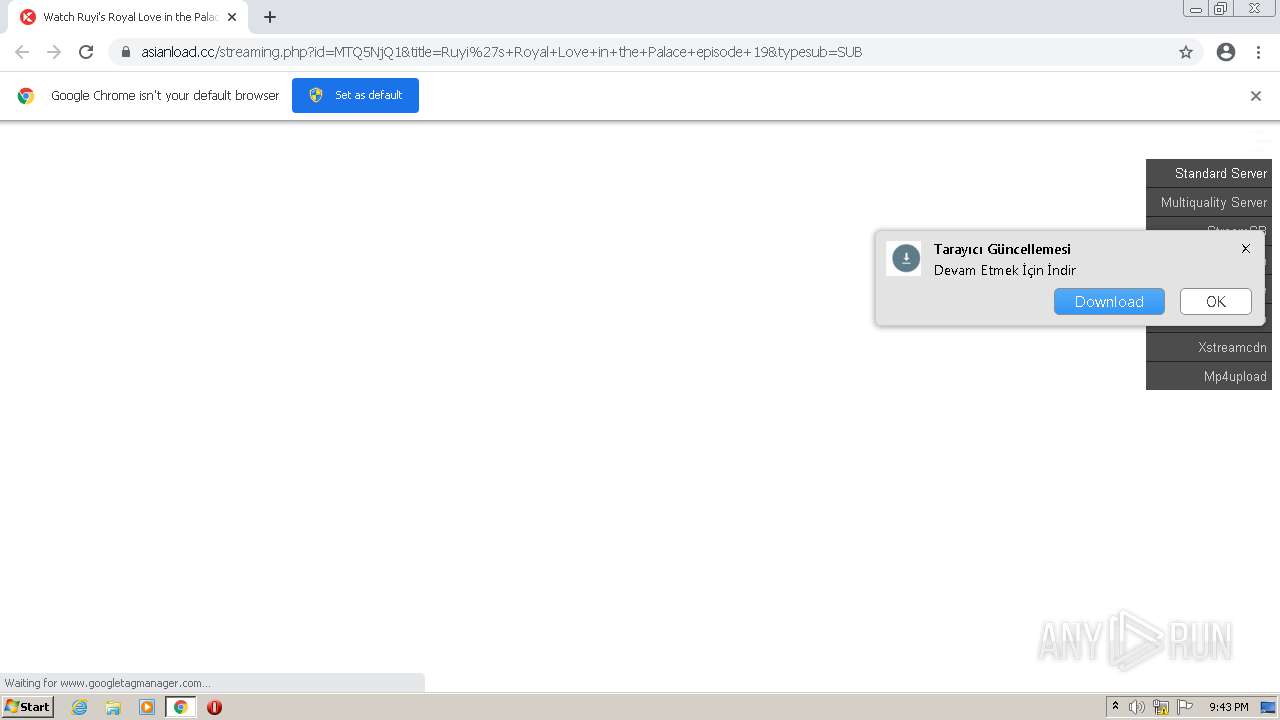The width and height of the screenshot is (1280, 720).
Task: Open media player from taskbar
Action: click(x=147, y=707)
